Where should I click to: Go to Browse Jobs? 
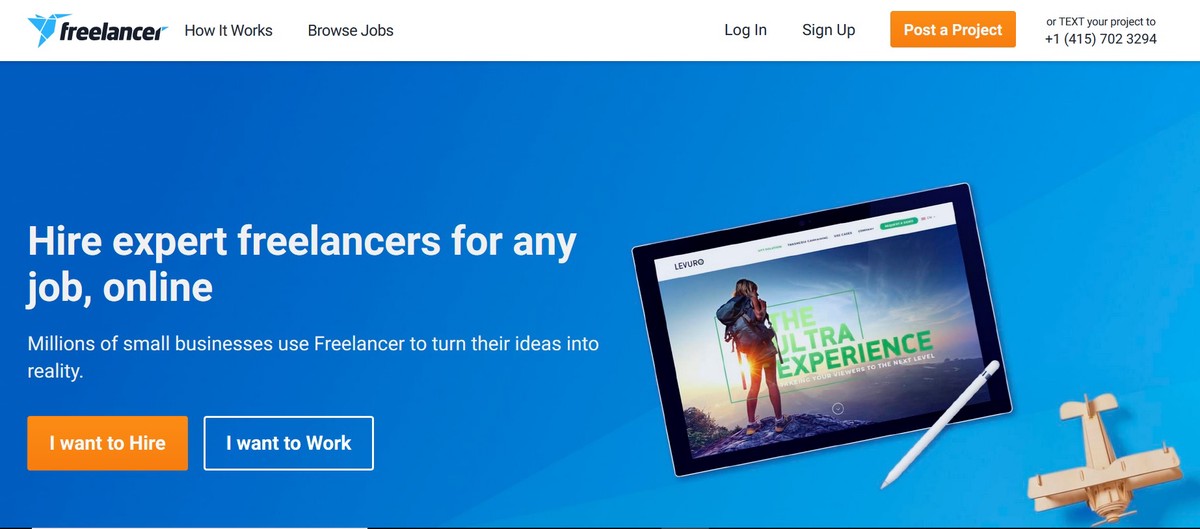pyautogui.click(x=350, y=30)
